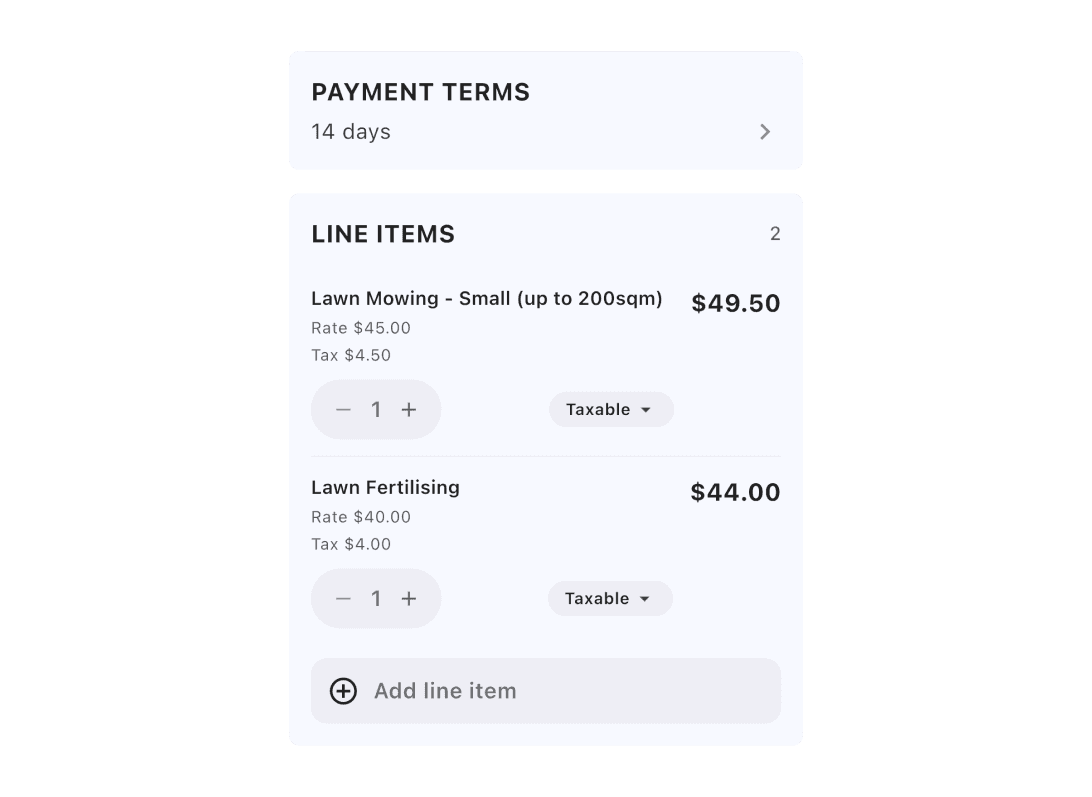Click the circled plus icon beside Add line item
The image size is (1092, 797).
343,691
